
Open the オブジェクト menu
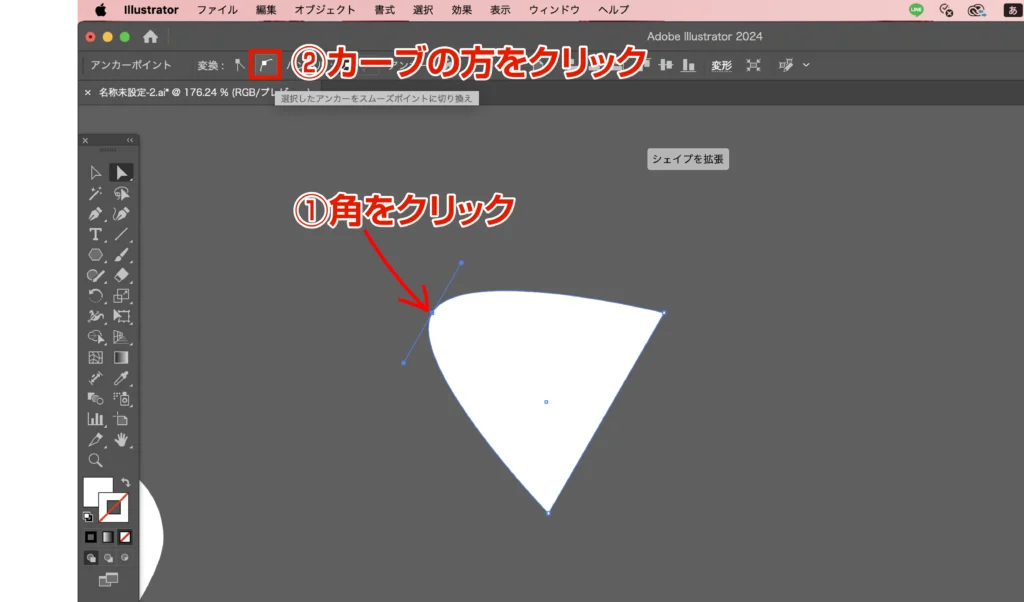[324, 10]
